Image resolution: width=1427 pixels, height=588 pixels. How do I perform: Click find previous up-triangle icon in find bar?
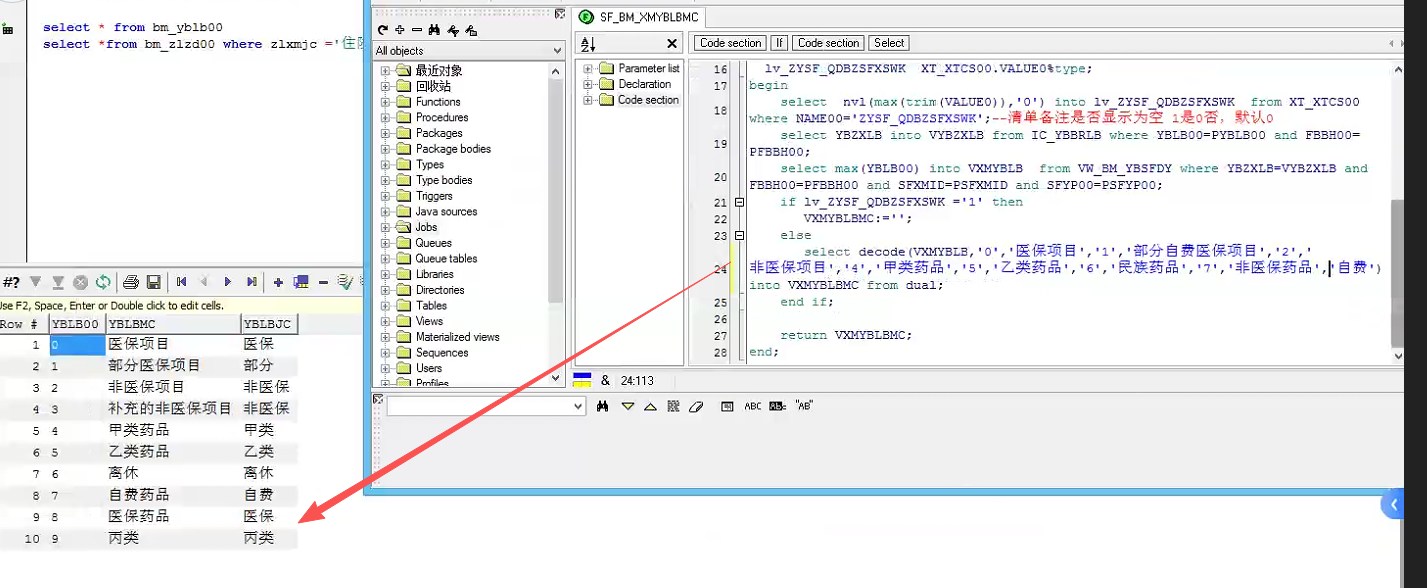click(651, 406)
